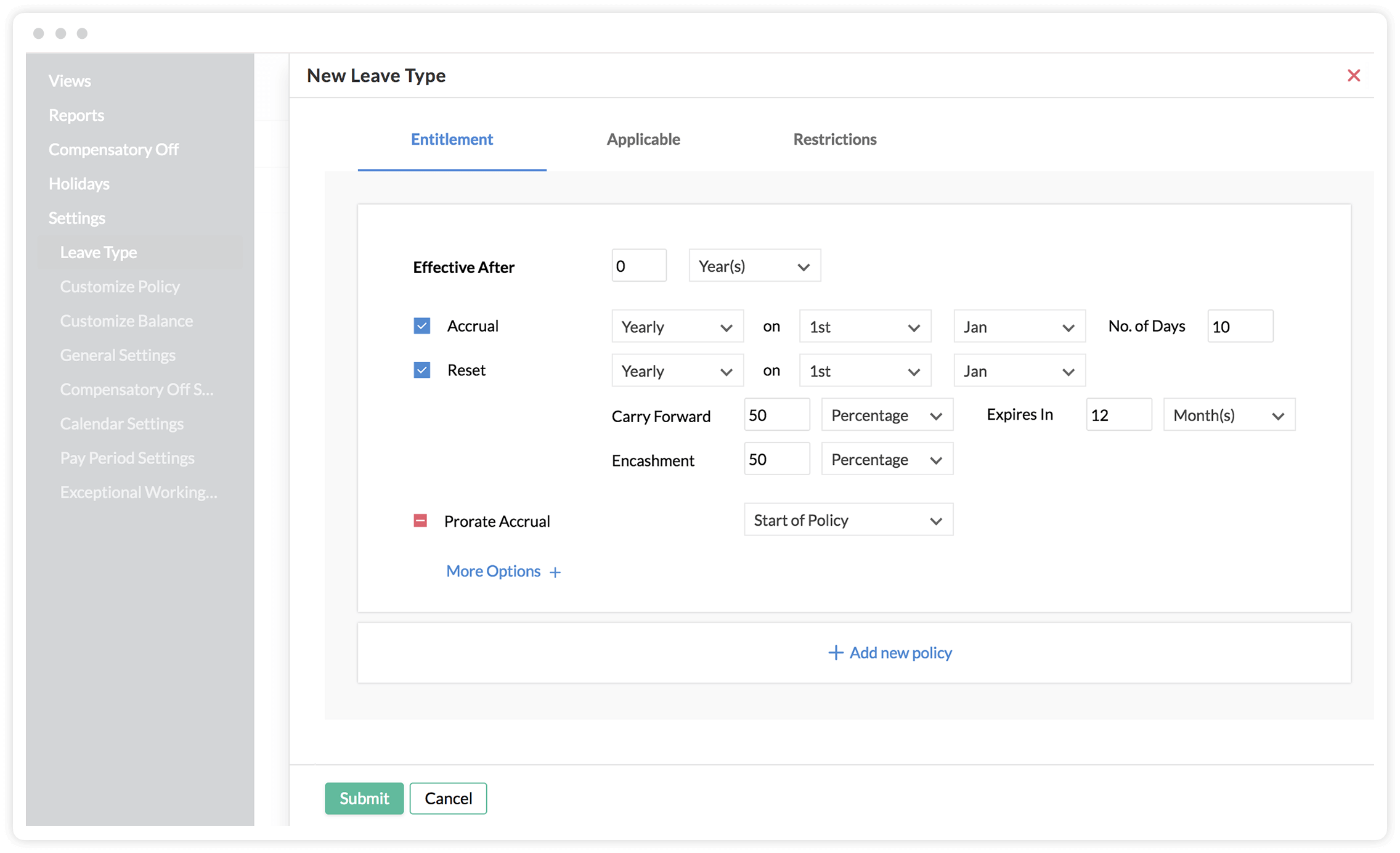1400x853 pixels.
Task: Click the Compensatory Off sidebar icon
Action: pos(113,149)
